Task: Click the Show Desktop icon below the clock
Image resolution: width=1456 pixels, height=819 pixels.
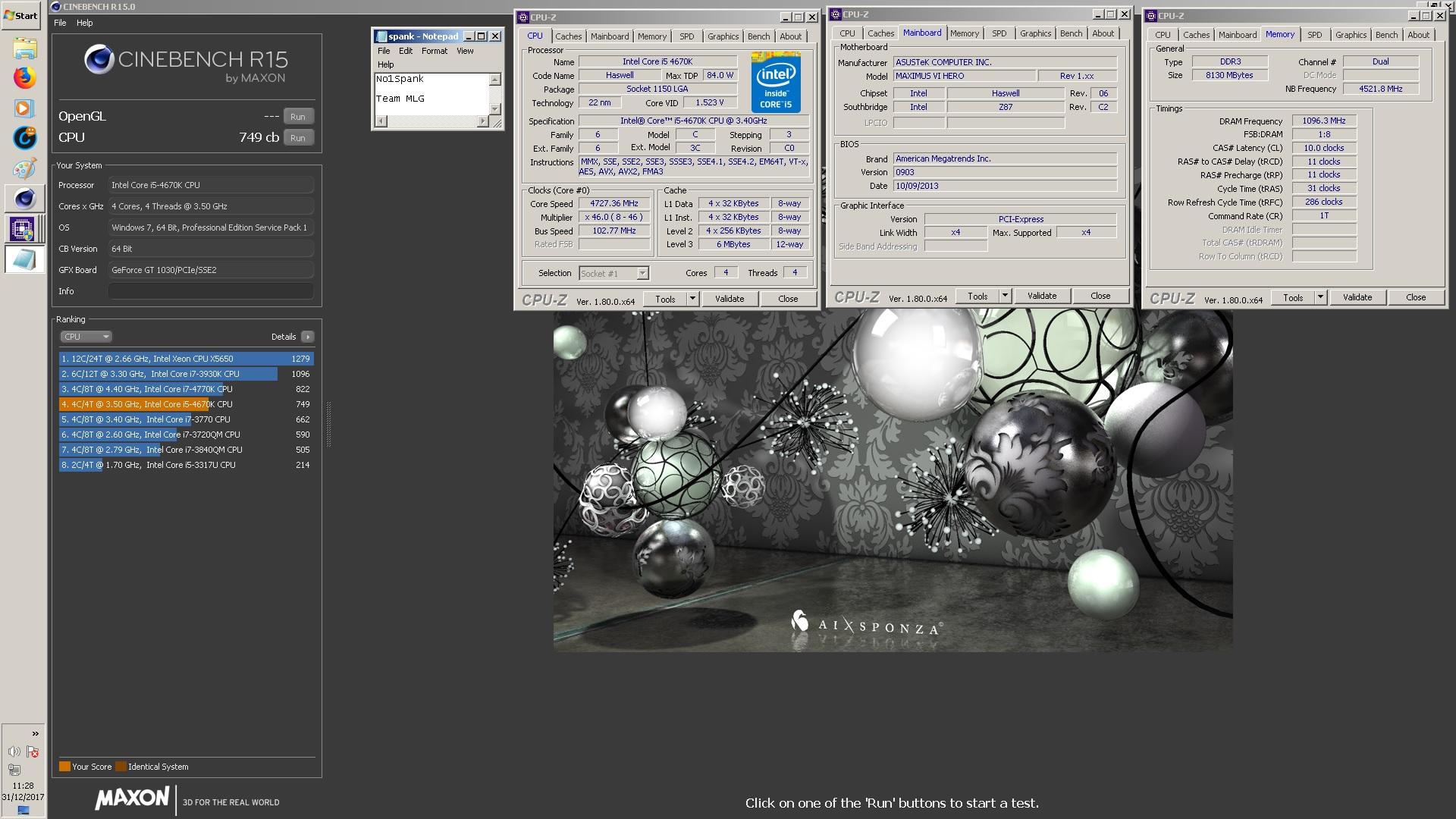Action: (x=23, y=810)
